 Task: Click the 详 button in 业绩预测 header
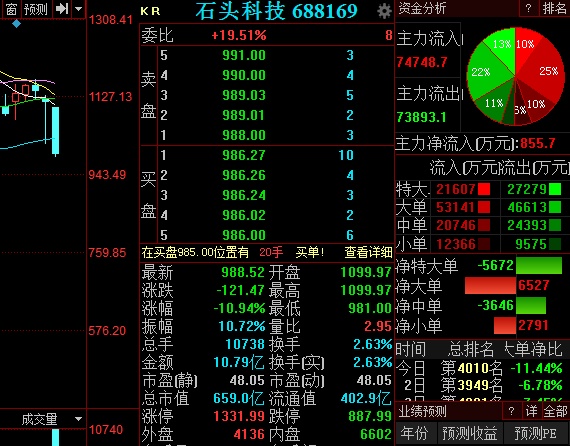[531, 411]
